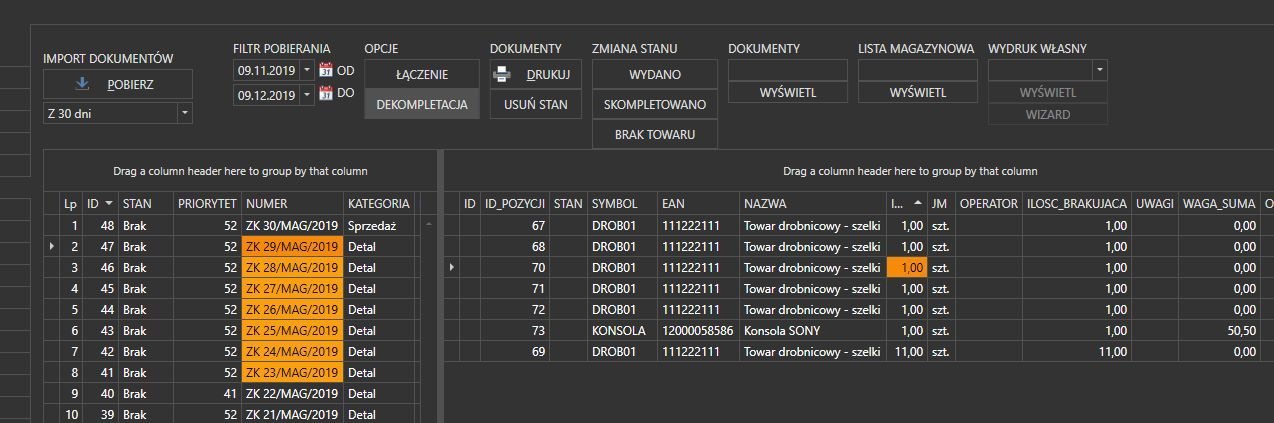Set status to SKOMPLETOWANO
Screen dimensions: 1274x423
[655, 104]
